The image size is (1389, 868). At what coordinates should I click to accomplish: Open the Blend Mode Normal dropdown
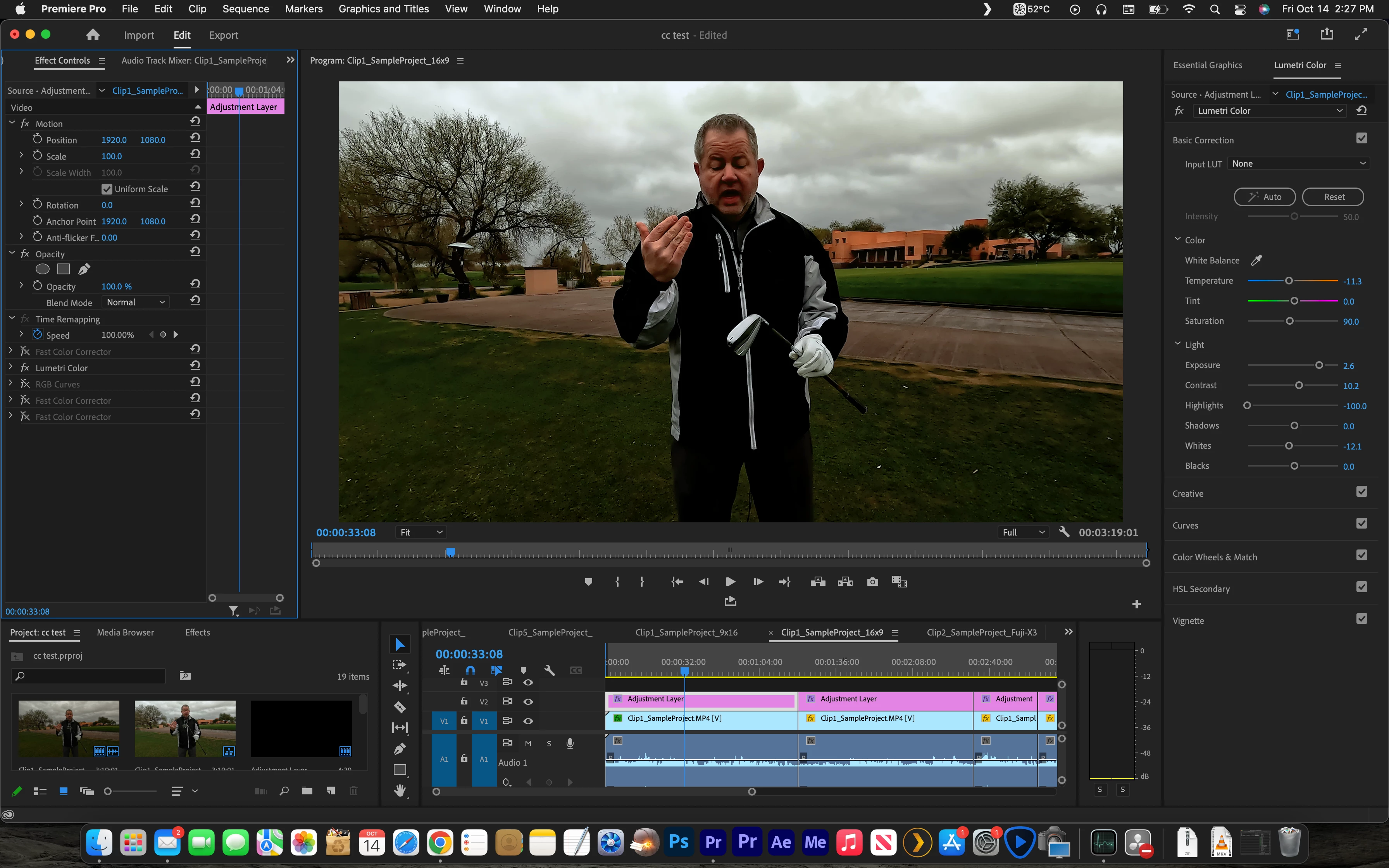136,303
